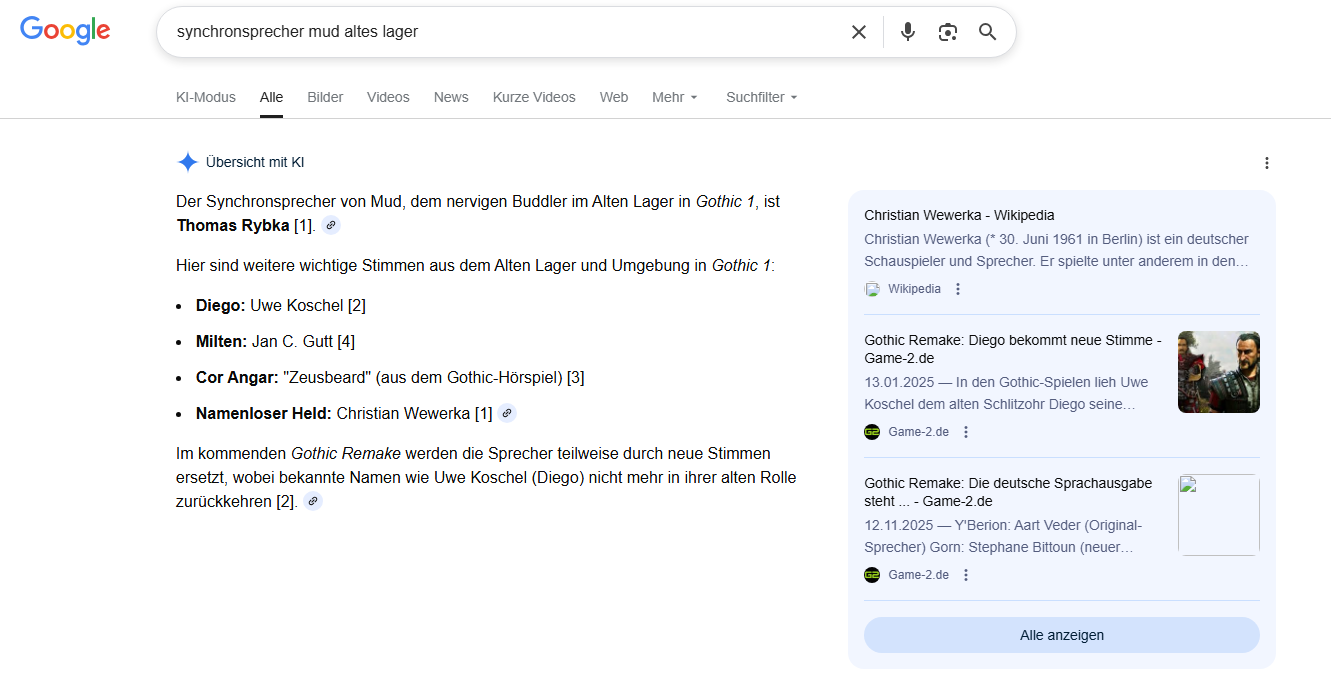Image resolution: width=1331 pixels, height=683 pixels.
Task: Open the Videos tab
Action: click(x=388, y=97)
